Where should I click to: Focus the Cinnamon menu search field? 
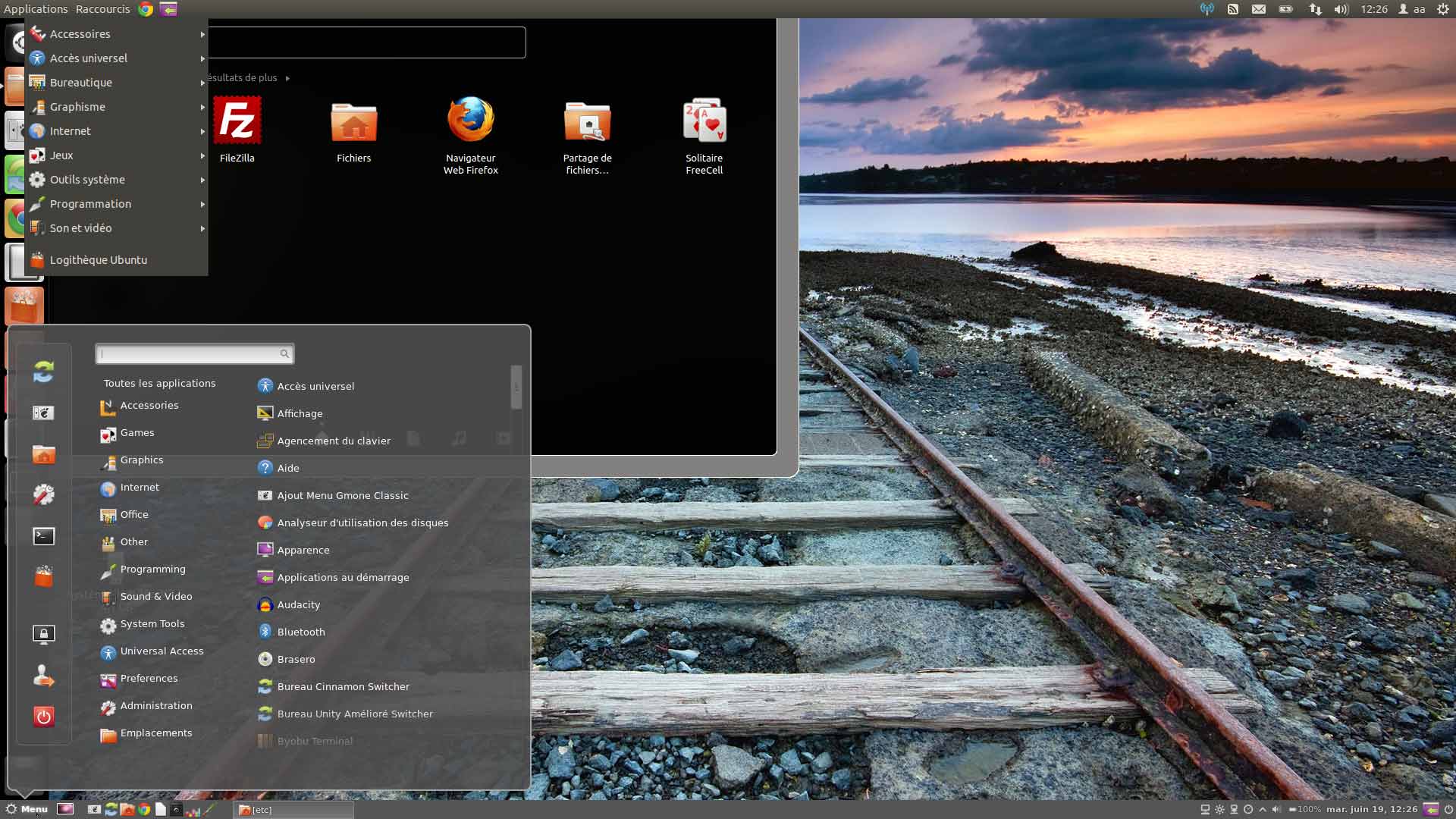[190, 353]
